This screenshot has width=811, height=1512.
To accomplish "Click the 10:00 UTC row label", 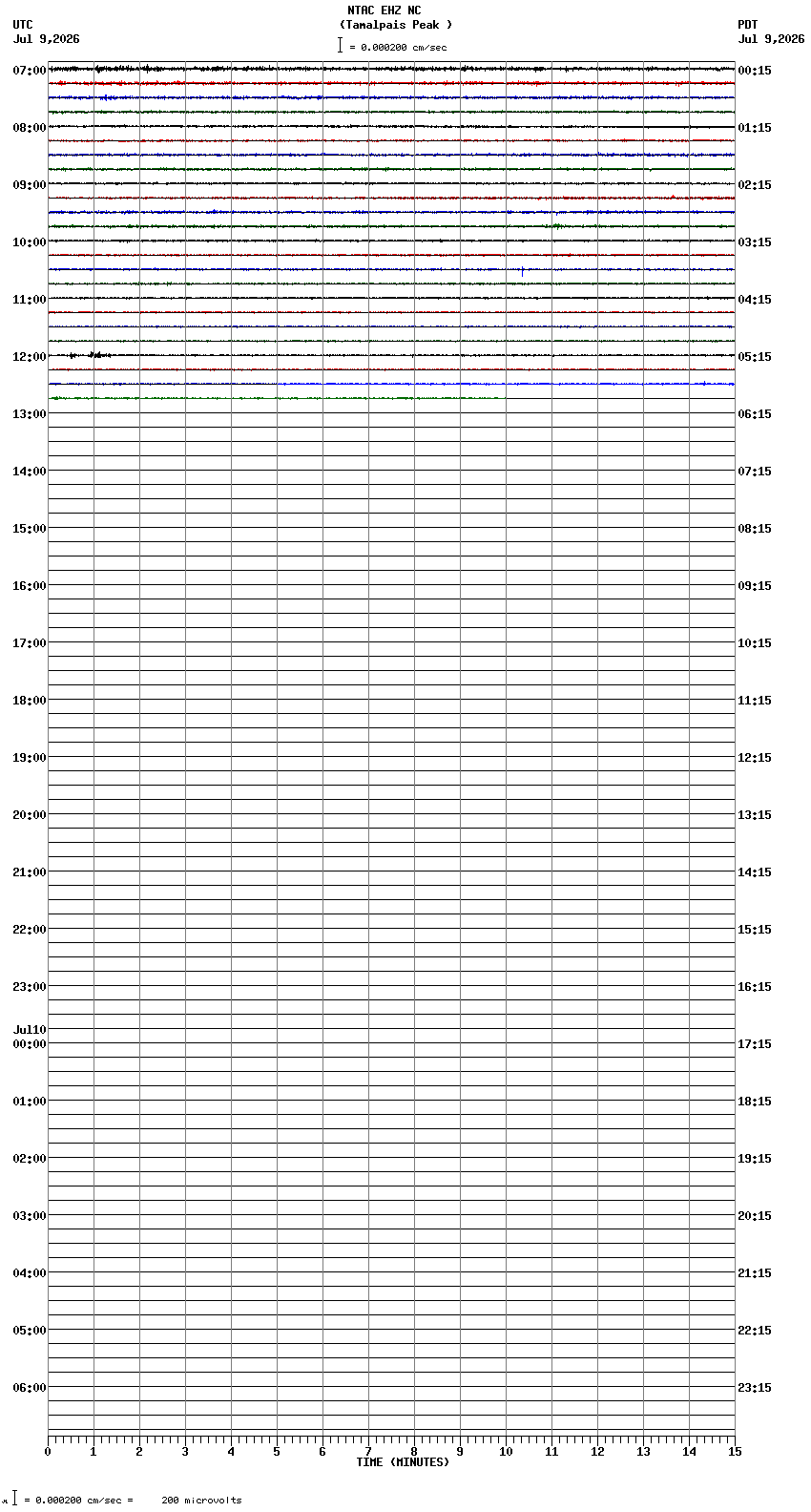I will (30, 242).
